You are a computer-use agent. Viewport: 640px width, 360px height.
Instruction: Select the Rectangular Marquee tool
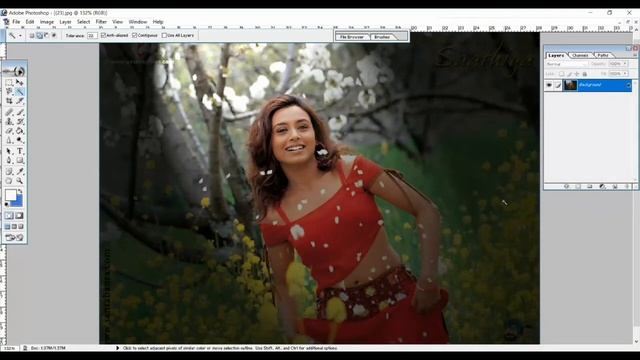coord(9,82)
